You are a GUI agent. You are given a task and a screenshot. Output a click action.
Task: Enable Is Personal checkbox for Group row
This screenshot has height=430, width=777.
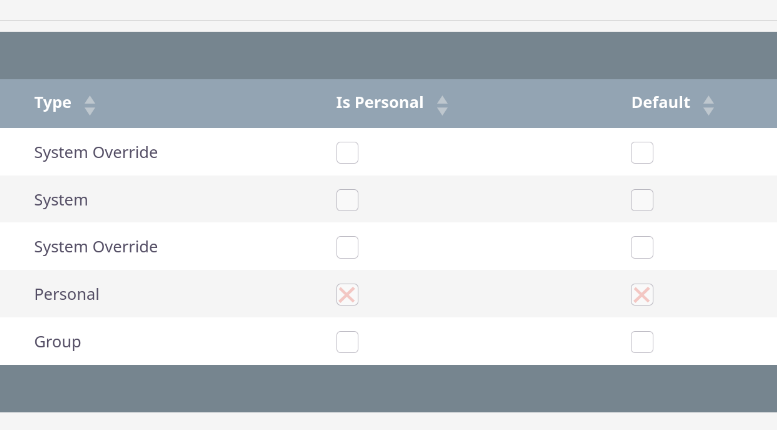pos(347,342)
